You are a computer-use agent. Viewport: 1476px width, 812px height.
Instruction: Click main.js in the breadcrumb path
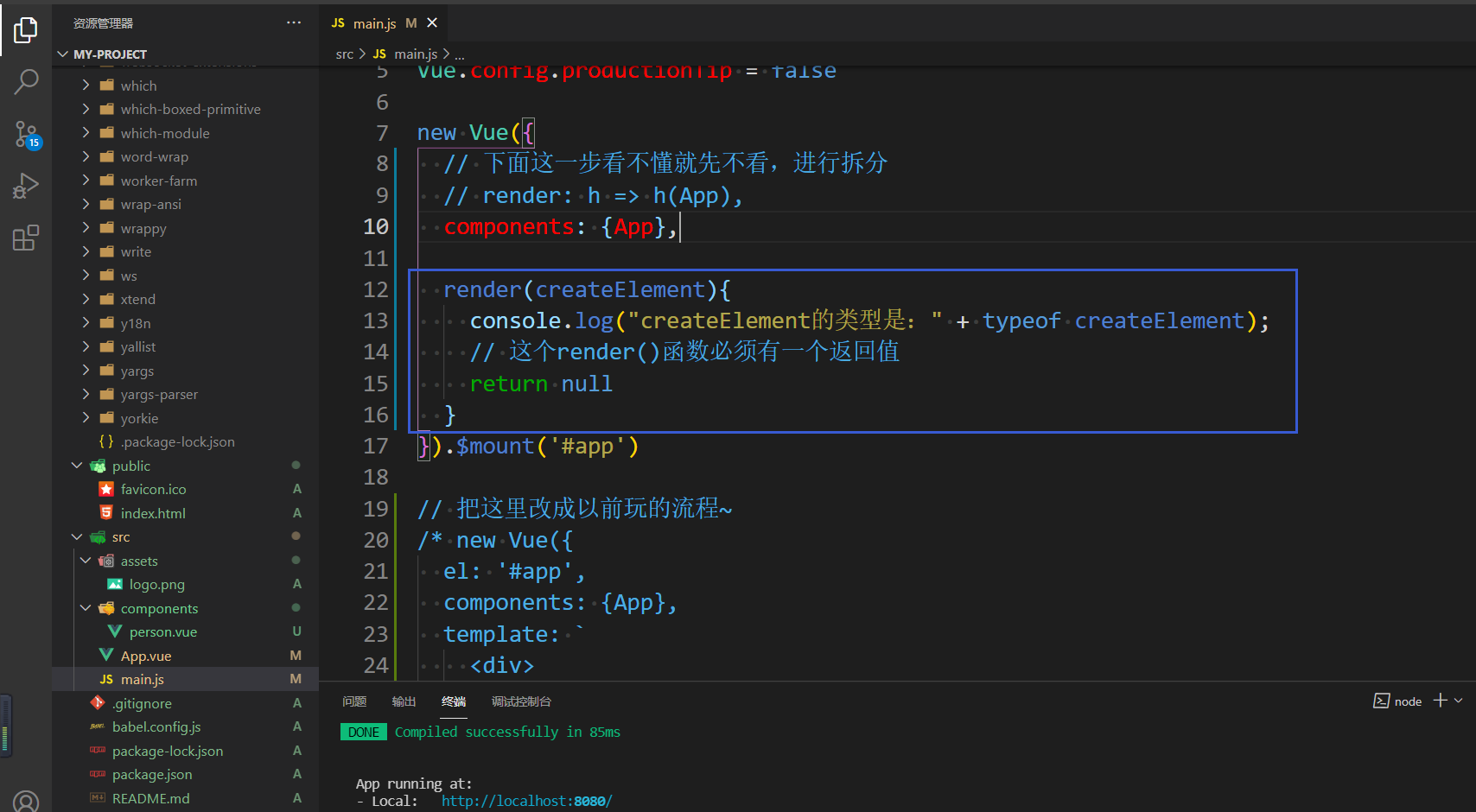click(x=416, y=54)
